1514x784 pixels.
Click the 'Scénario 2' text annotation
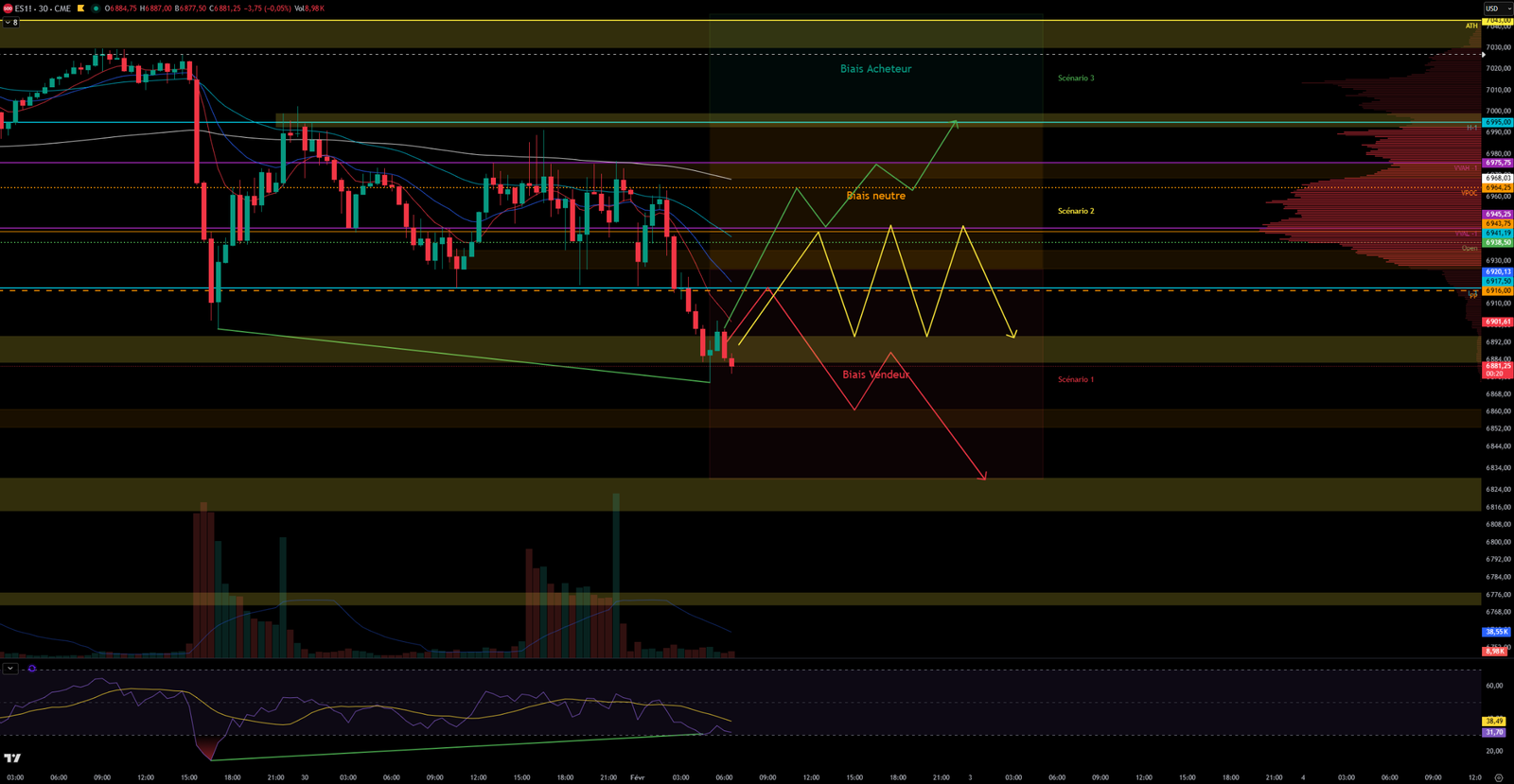1075,211
